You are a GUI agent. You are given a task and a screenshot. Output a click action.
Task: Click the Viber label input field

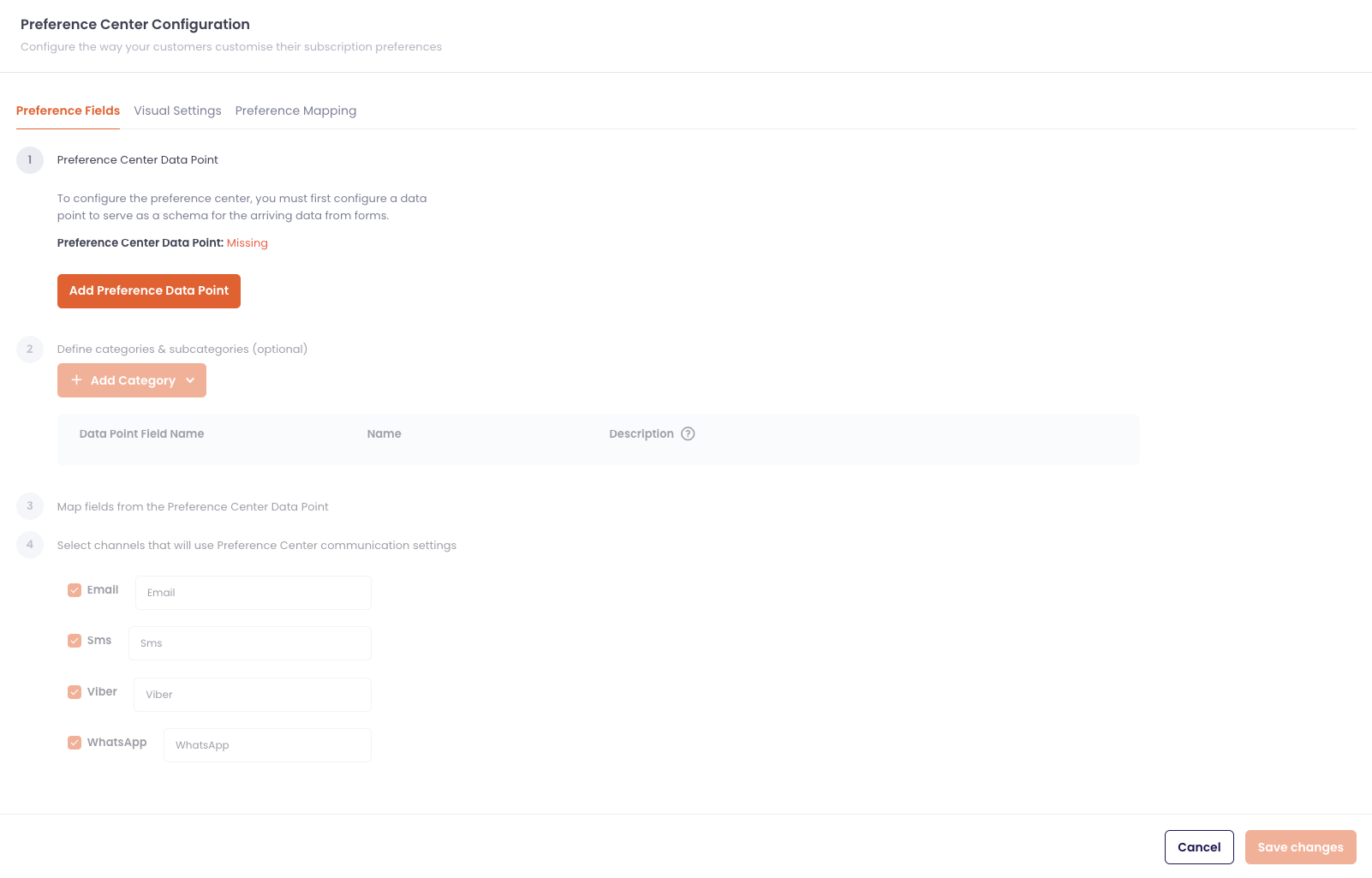coord(253,695)
